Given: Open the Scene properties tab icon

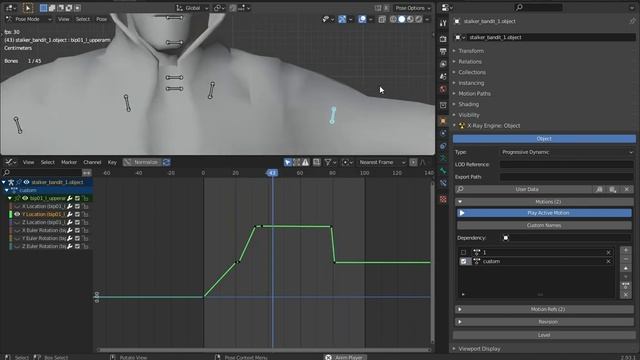Looking at the screenshot, I should click(x=443, y=76).
